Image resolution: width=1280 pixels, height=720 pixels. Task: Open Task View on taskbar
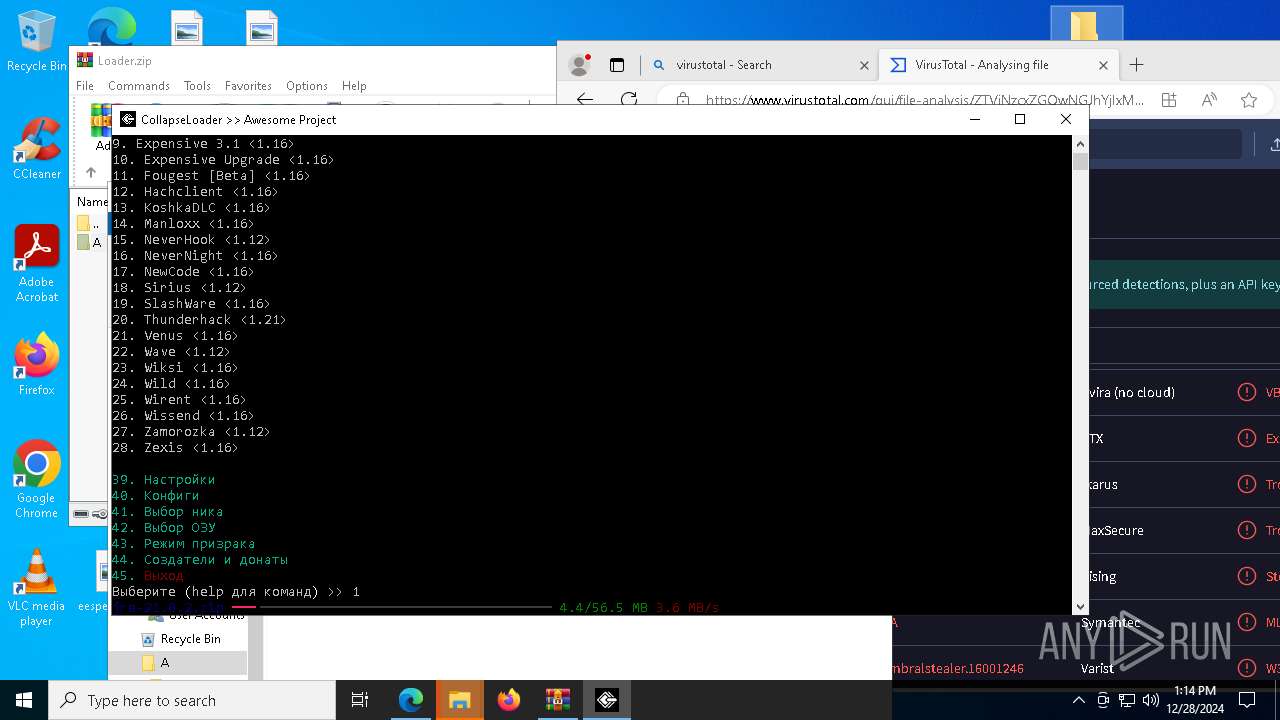click(x=360, y=700)
